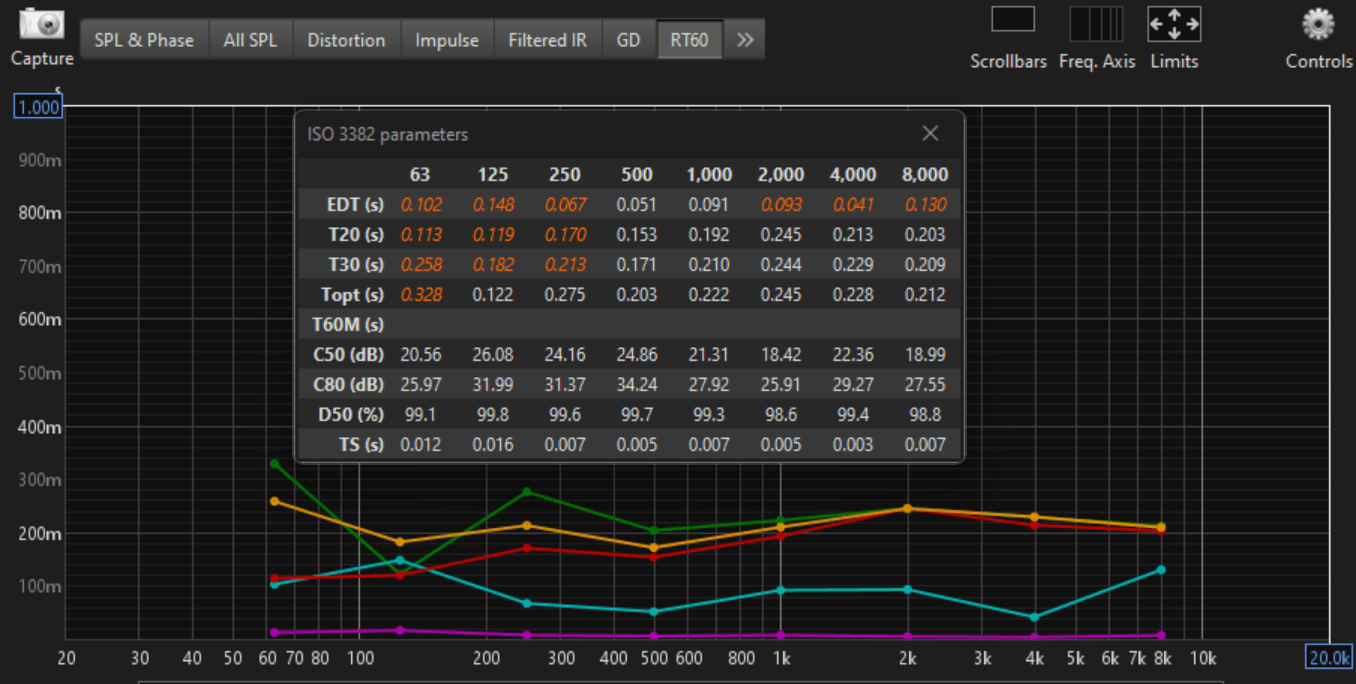Click the TS value 0.016
Screen dimensions: 1356x684
[493, 444]
